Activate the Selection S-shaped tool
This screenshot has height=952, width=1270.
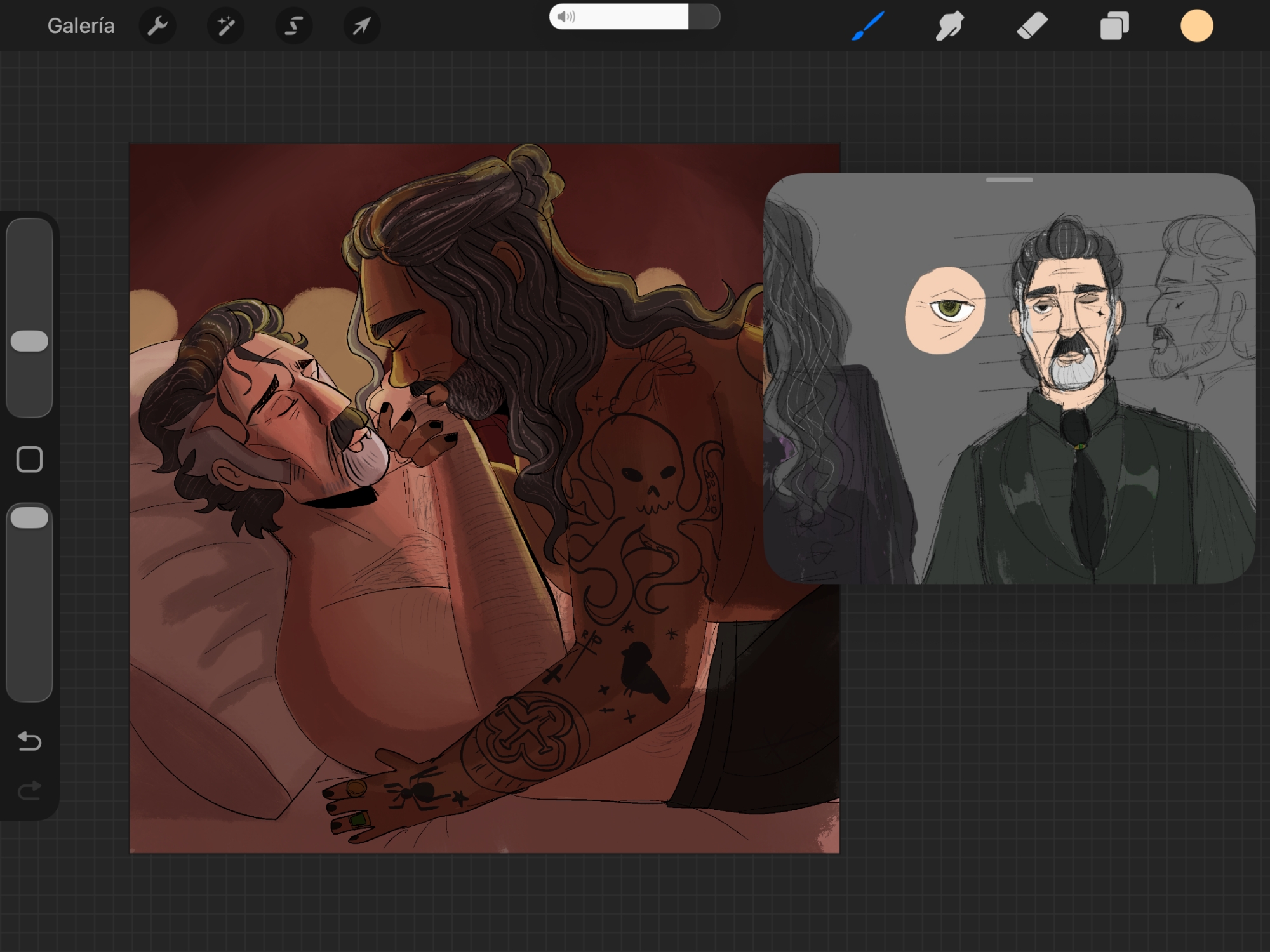tap(293, 26)
